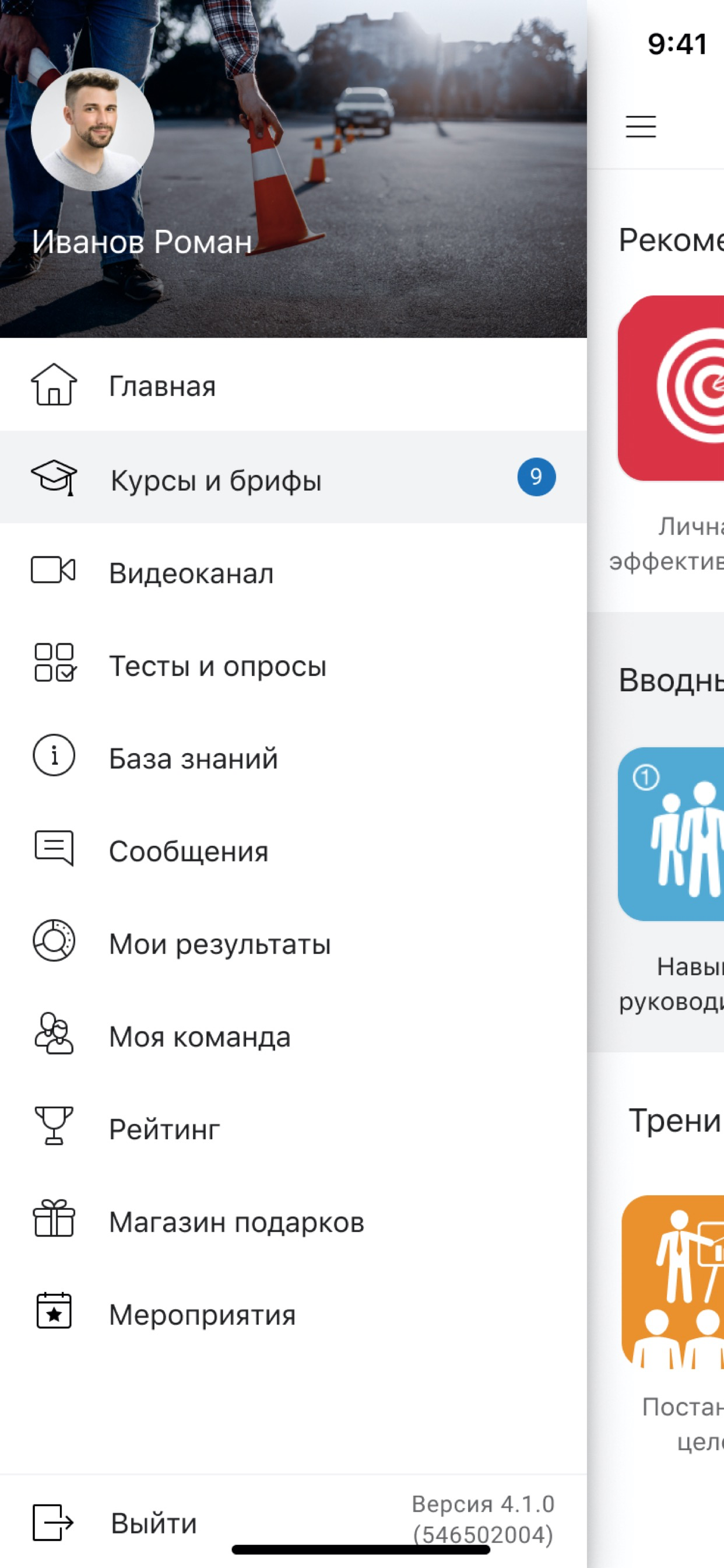Viewport: 724px width, 1568px height.
Task: Tap Выйти to log out
Action: (x=153, y=1523)
